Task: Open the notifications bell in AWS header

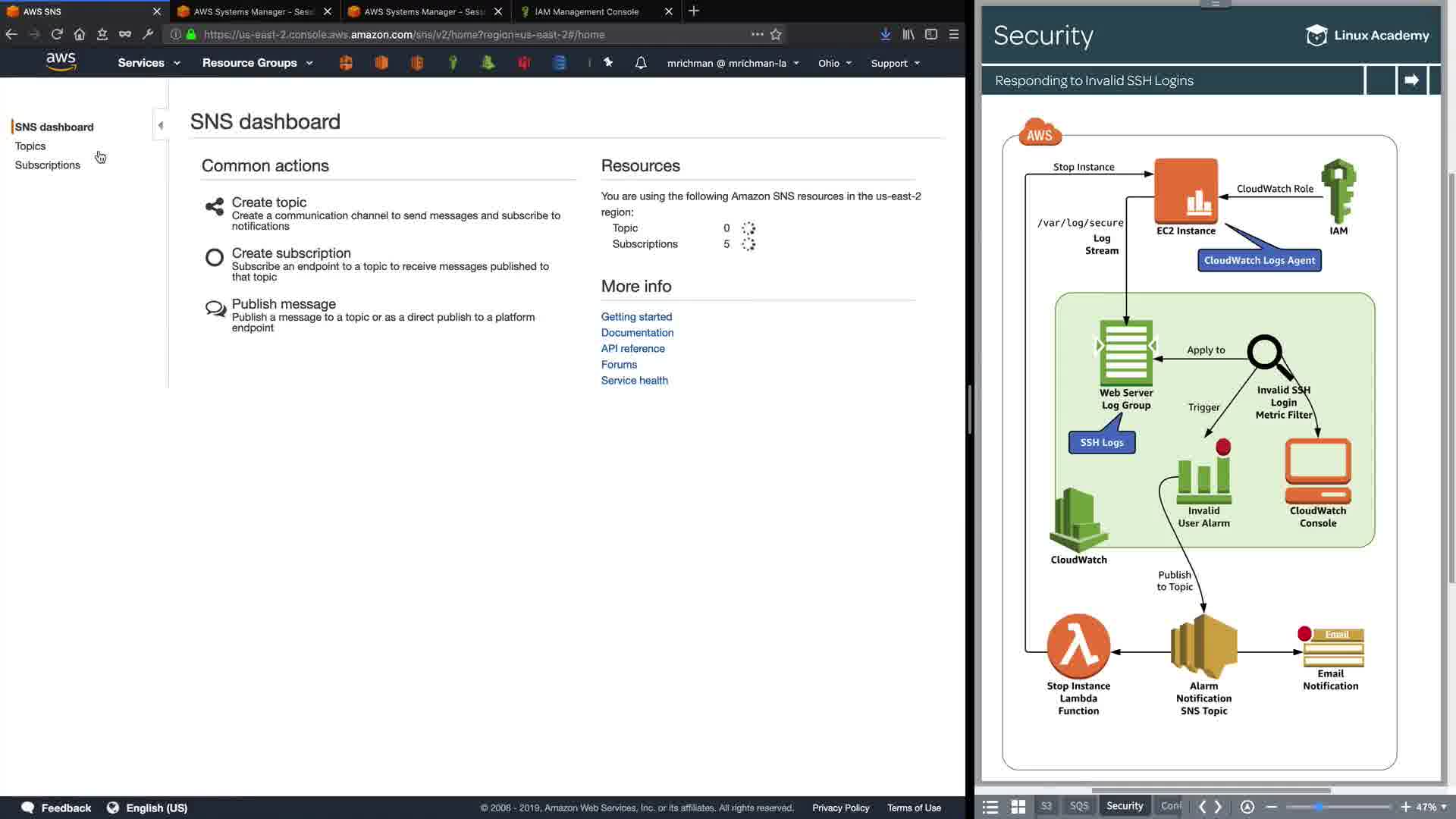Action: tap(641, 63)
